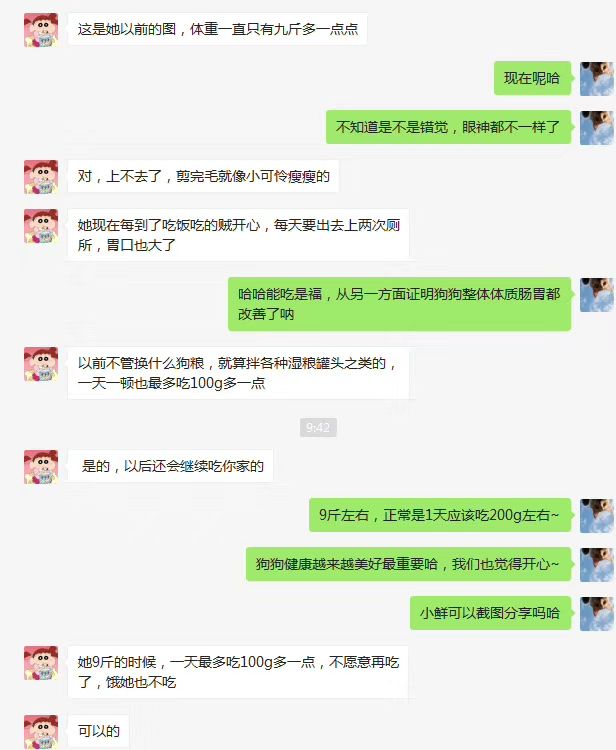Click avatar beside '狗狗健康越来越美好' message
This screenshot has width=616, height=750.
pyautogui.click(x=597, y=565)
